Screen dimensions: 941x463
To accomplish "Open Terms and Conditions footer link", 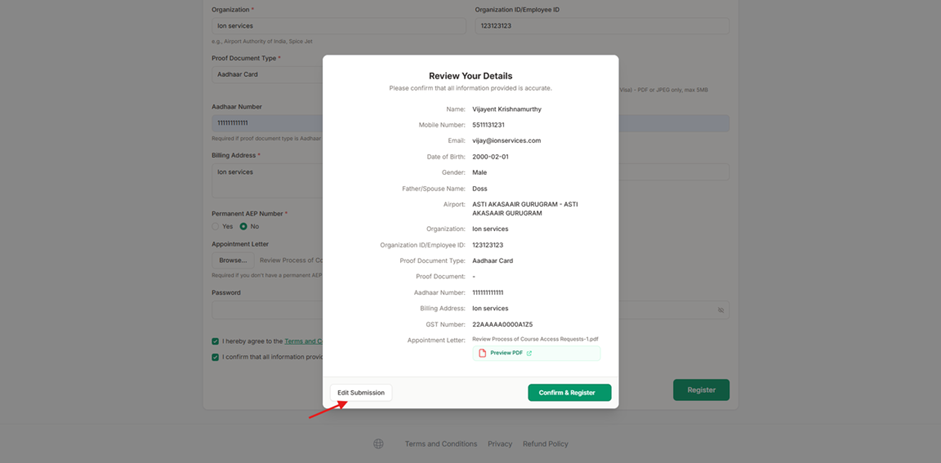I will (x=440, y=444).
